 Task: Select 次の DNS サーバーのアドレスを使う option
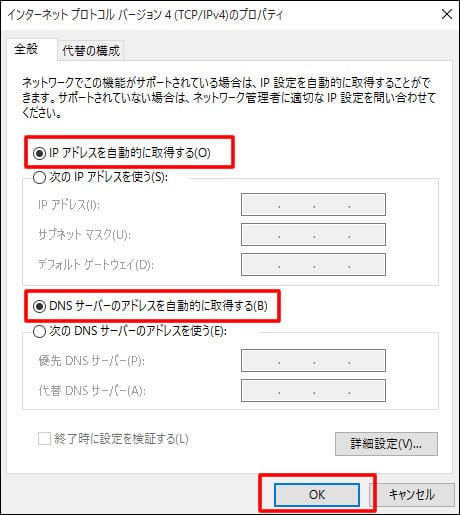(x=130, y=331)
